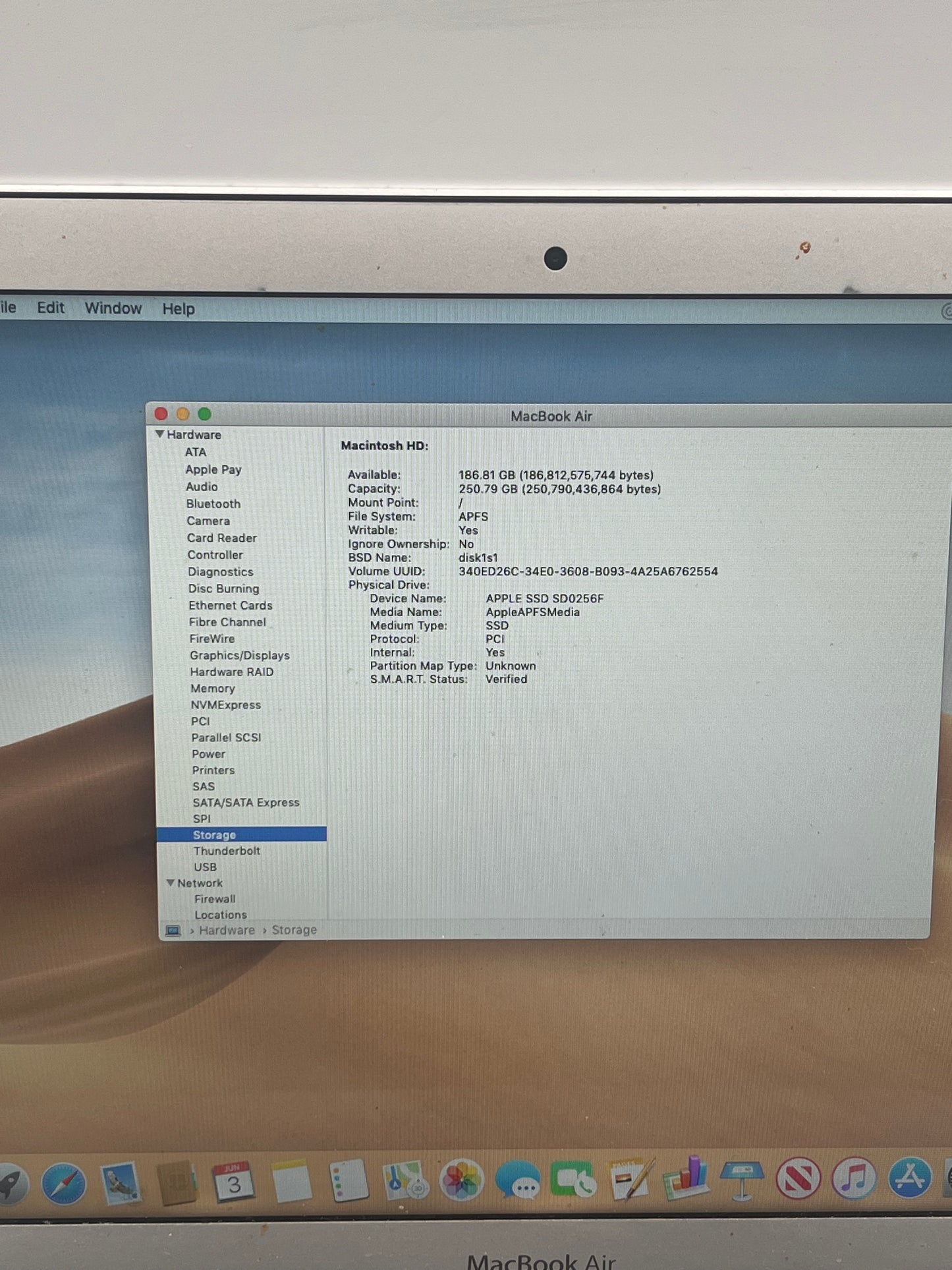Click Hardware in the path bar
The image size is (952, 1270).
pyautogui.click(x=227, y=930)
